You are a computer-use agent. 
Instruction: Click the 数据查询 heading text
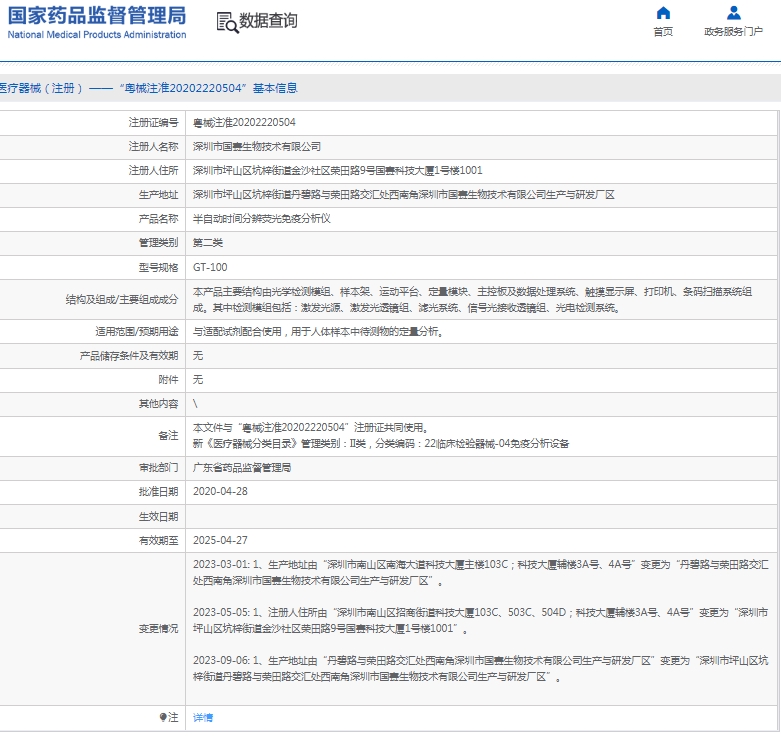[268, 21]
